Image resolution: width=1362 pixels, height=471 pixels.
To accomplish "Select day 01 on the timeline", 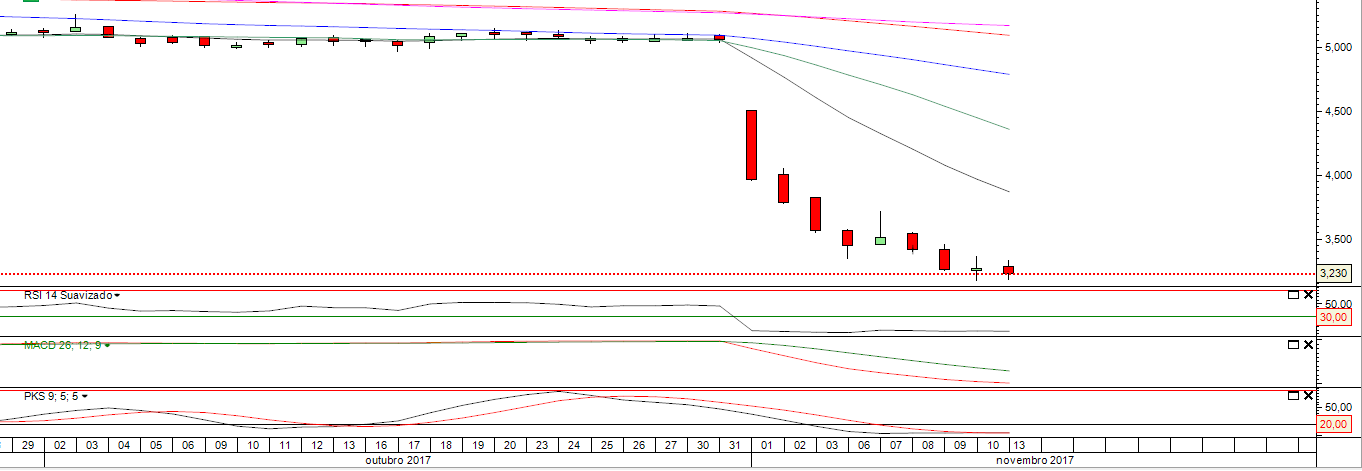I will click(x=767, y=444).
